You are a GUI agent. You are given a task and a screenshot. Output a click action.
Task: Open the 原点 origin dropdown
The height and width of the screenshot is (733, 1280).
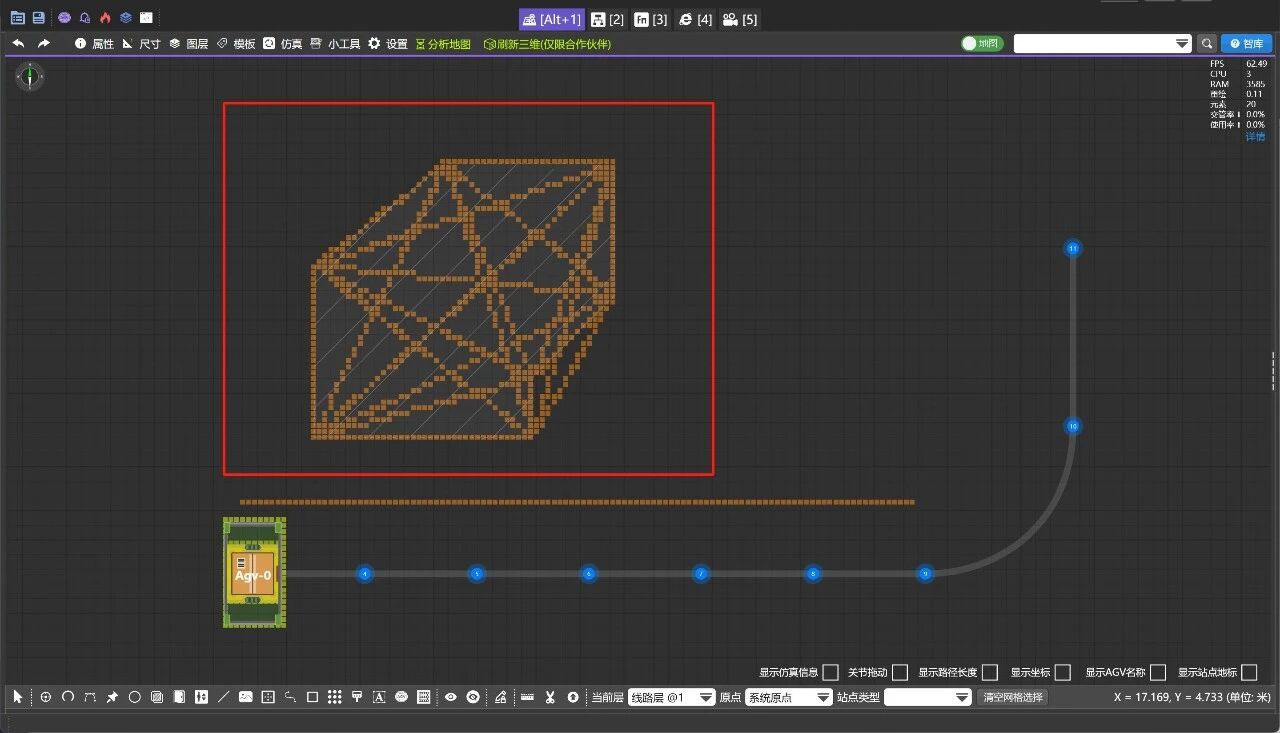tap(789, 697)
